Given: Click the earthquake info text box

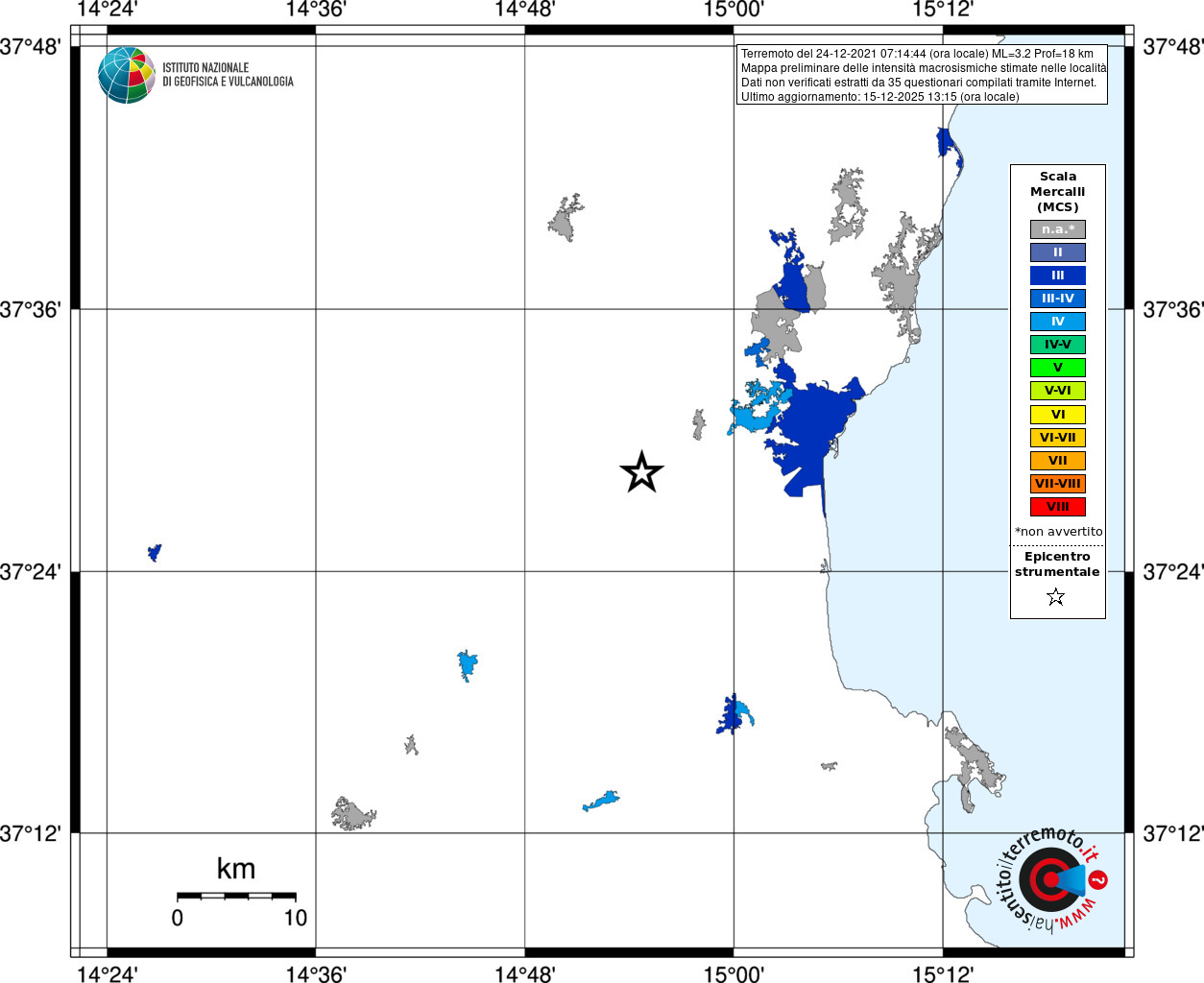Looking at the screenshot, I should [922, 75].
